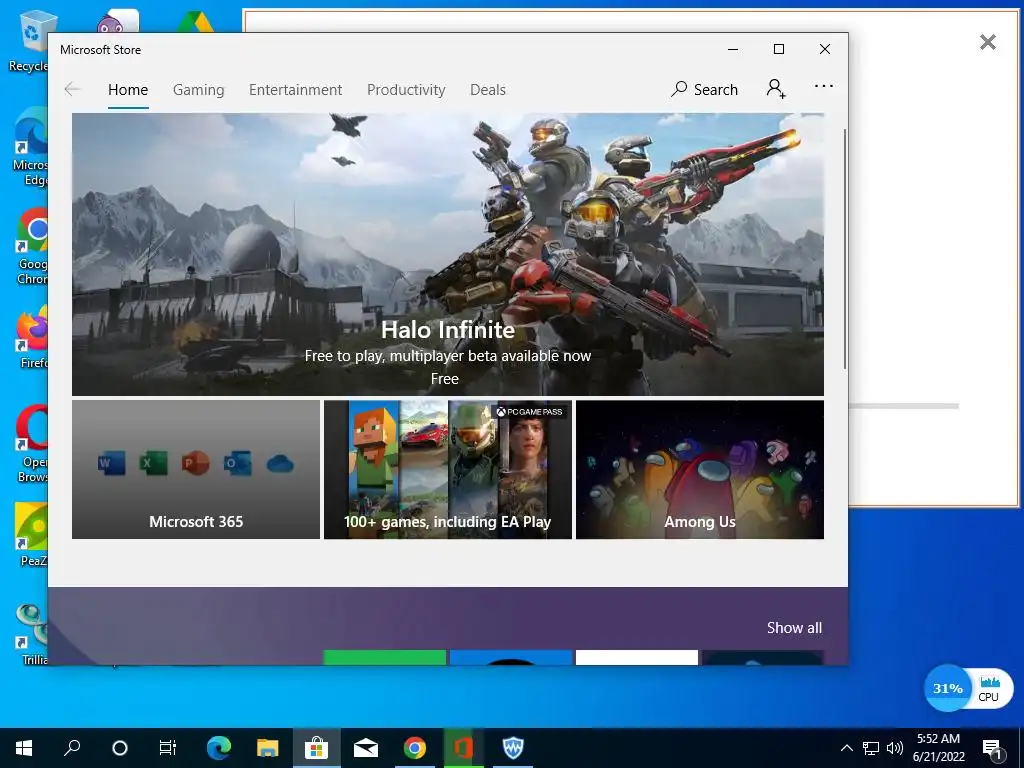Open the Wise Care shield taskbar icon
This screenshot has height=768, width=1024.
tap(513, 748)
